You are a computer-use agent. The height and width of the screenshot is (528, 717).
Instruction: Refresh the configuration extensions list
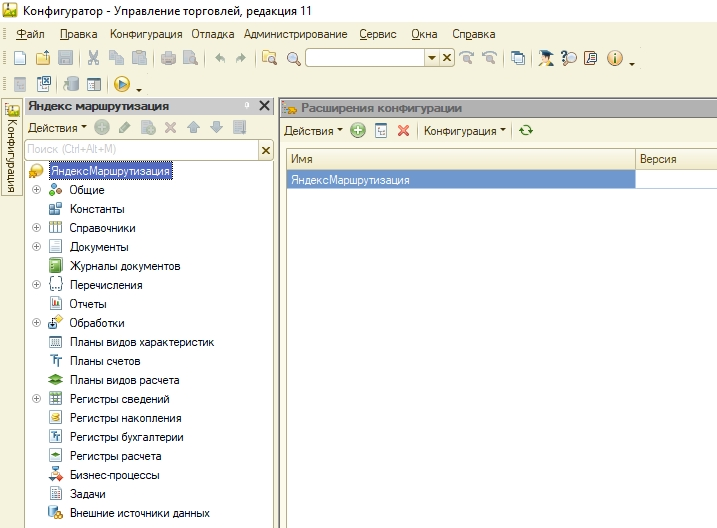(526, 131)
